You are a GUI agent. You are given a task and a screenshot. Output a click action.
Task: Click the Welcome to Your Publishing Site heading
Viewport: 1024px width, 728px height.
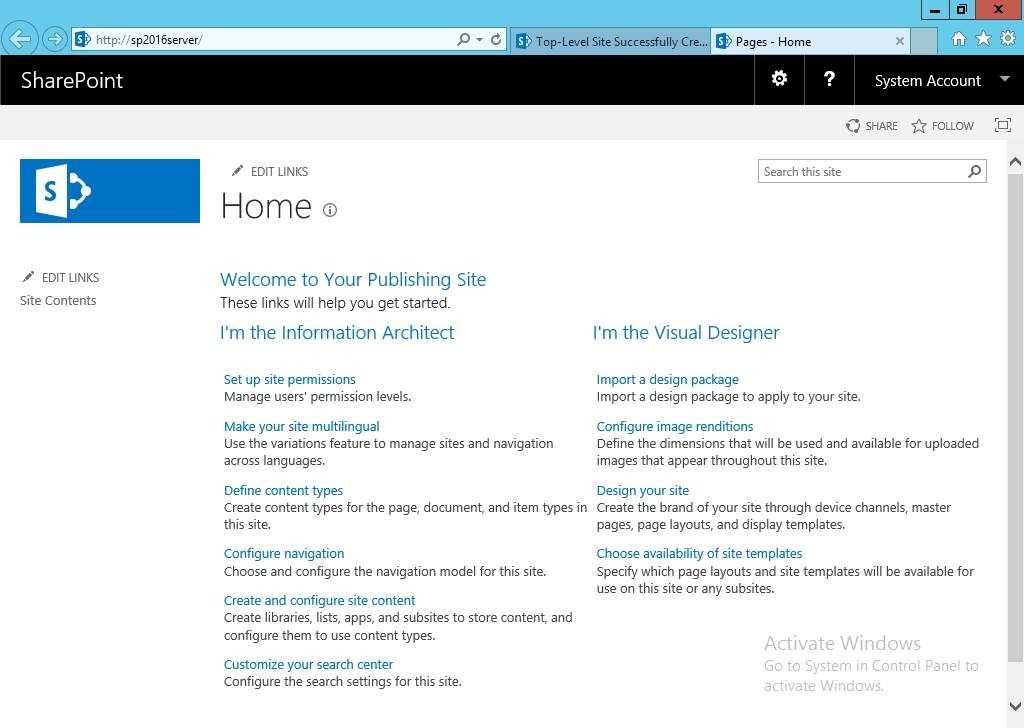[x=353, y=279]
